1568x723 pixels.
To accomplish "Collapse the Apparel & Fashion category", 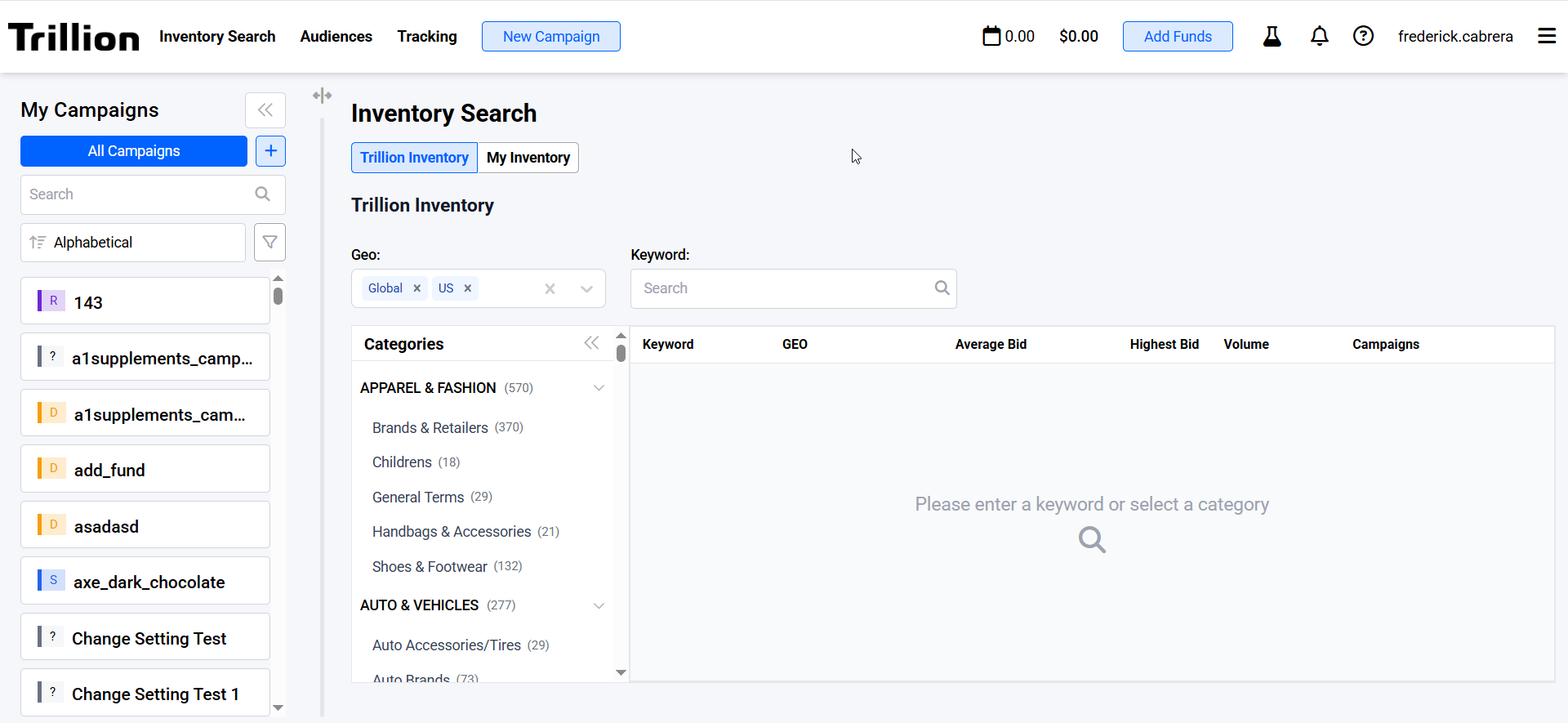I will pos(599,388).
